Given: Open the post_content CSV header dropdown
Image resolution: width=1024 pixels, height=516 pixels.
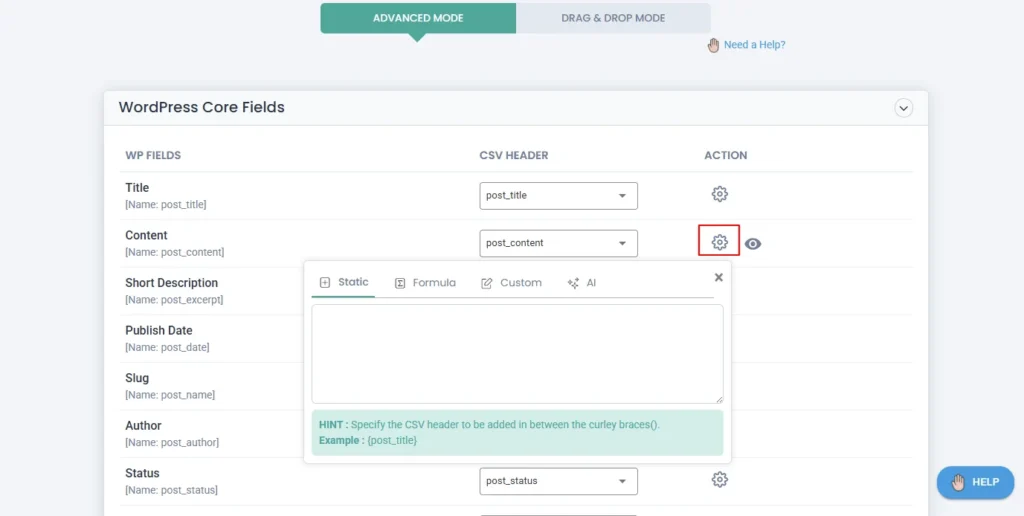Looking at the screenshot, I should click(558, 243).
